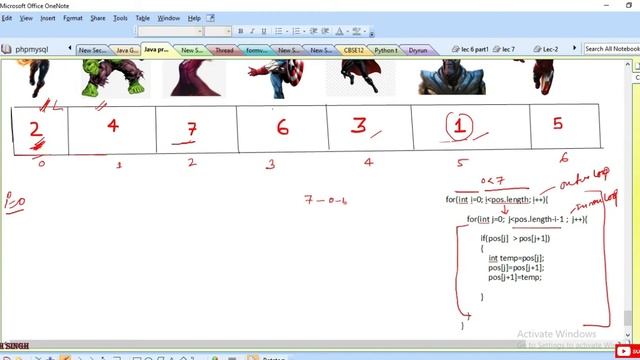Screen dimensions: 640x360
Task: Open numbering style dropdown arrow
Action: [304, 31]
